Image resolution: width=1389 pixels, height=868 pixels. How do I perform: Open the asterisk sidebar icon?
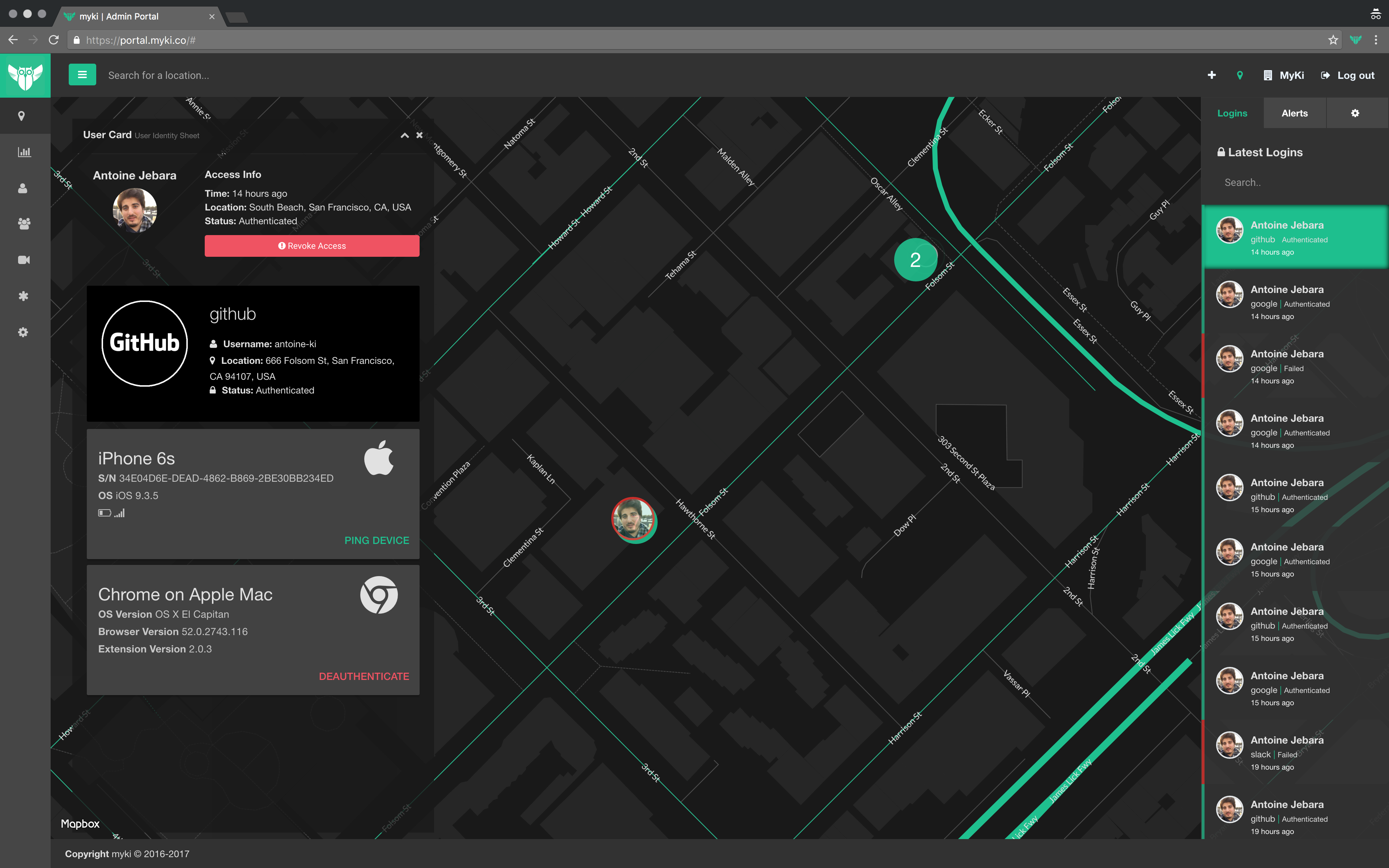(x=23, y=296)
